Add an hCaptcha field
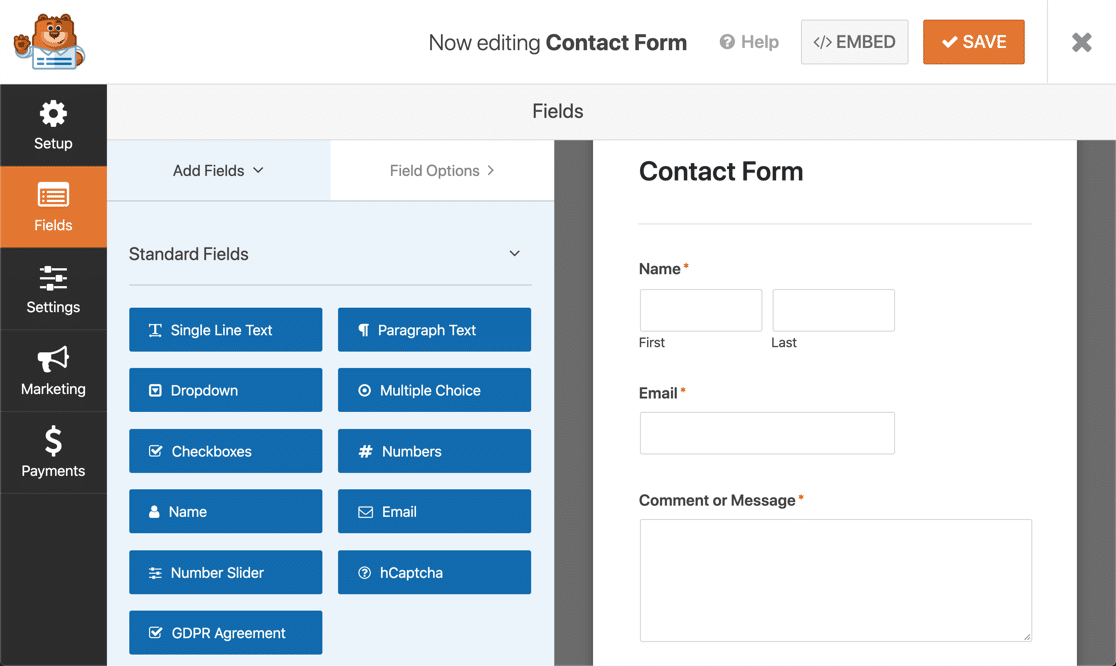The width and height of the screenshot is (1116, 666). point(434,572)
